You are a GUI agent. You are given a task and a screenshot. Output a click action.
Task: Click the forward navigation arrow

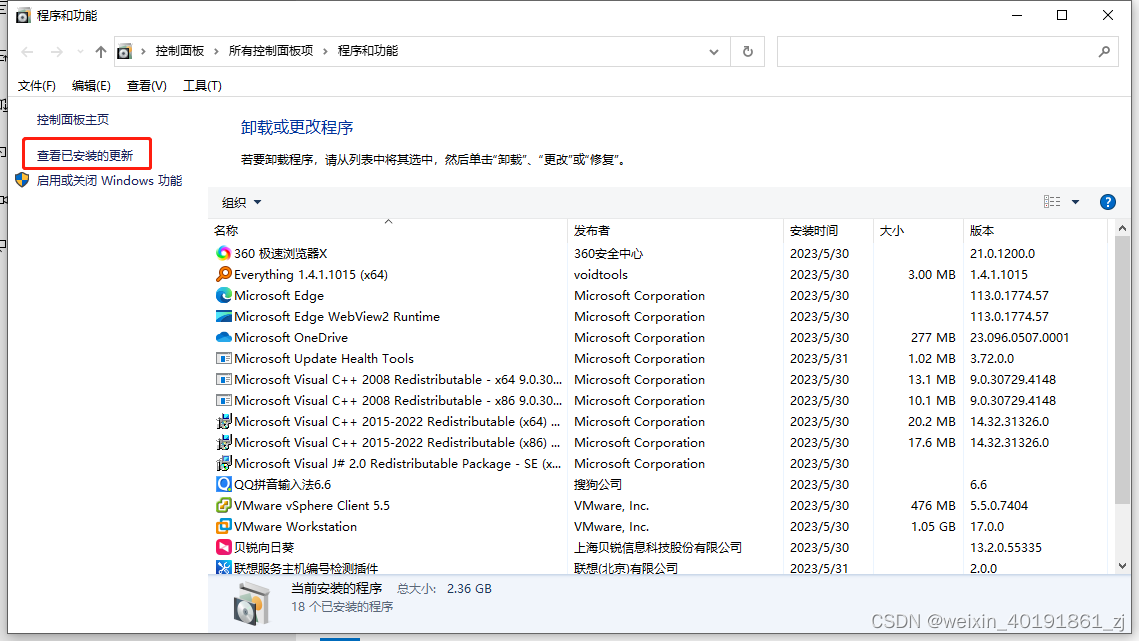(57, 52)
